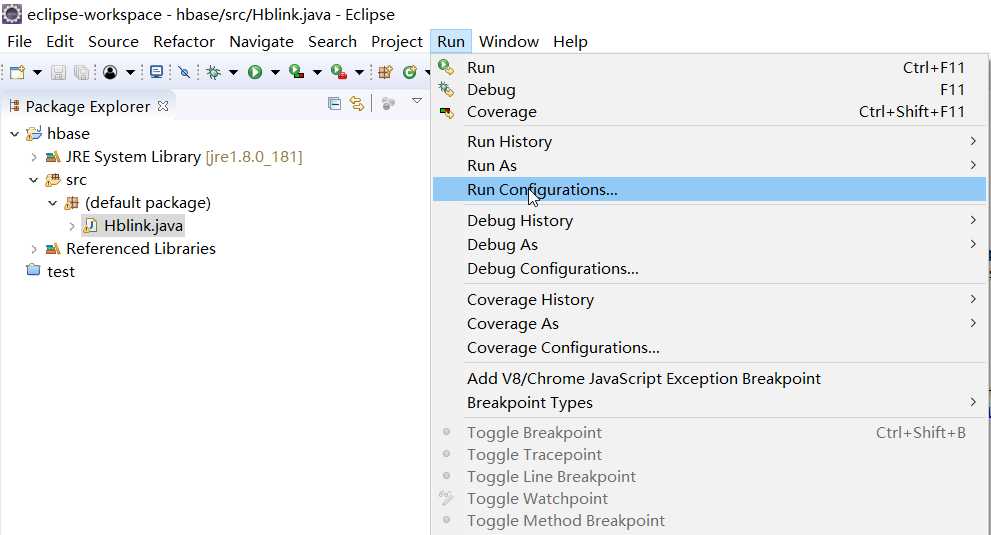Open the Debug As submenu
This screenshot has height=535, width=991.
pyautogui.click(x=709, y=245)
